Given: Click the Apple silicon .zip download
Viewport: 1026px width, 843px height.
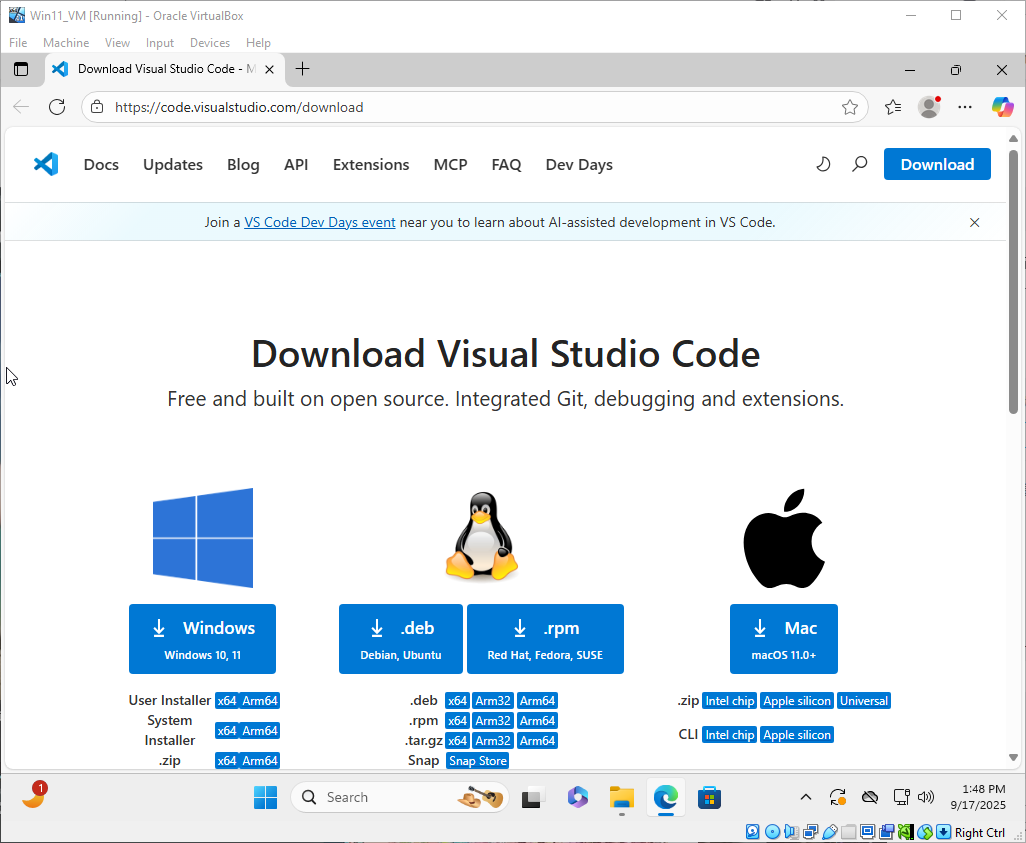Looking at the screenshot, I should point(797,701).
